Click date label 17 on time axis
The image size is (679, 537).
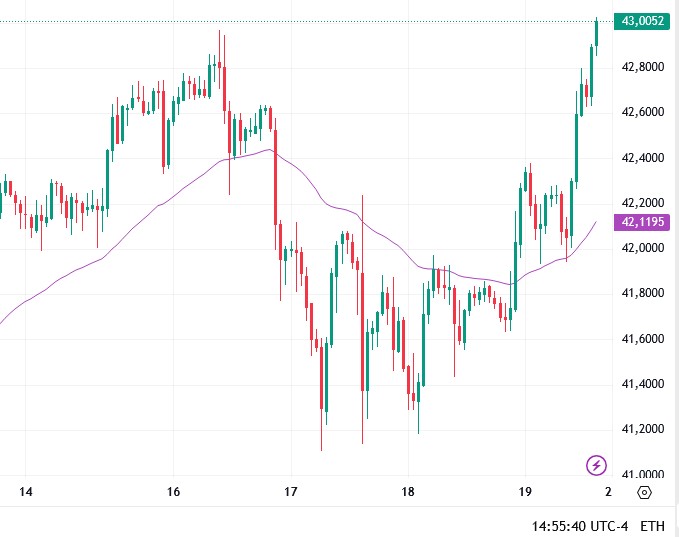coord(291,492)
